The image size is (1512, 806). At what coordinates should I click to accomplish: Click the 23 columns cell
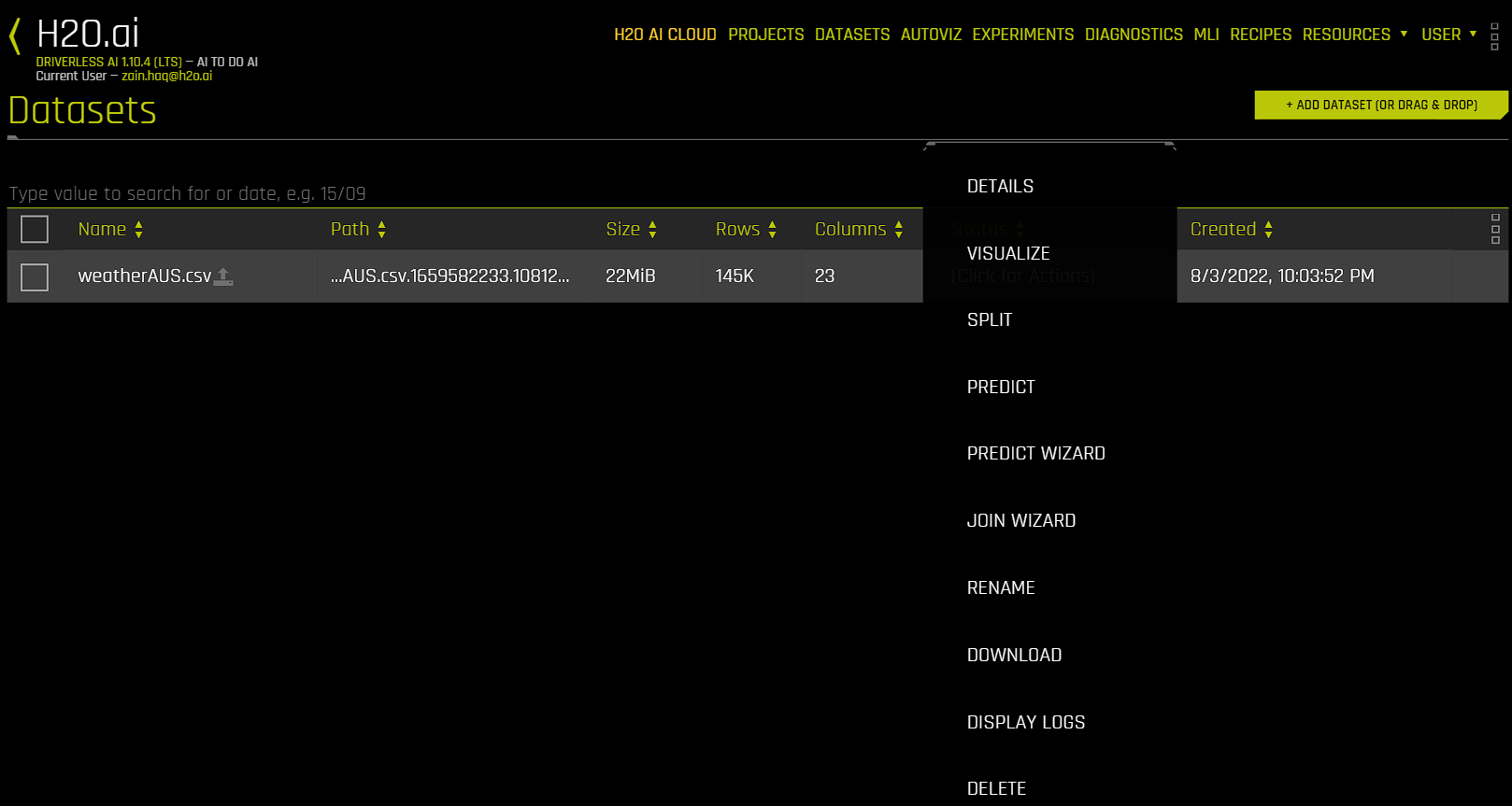tap(824, 276)
